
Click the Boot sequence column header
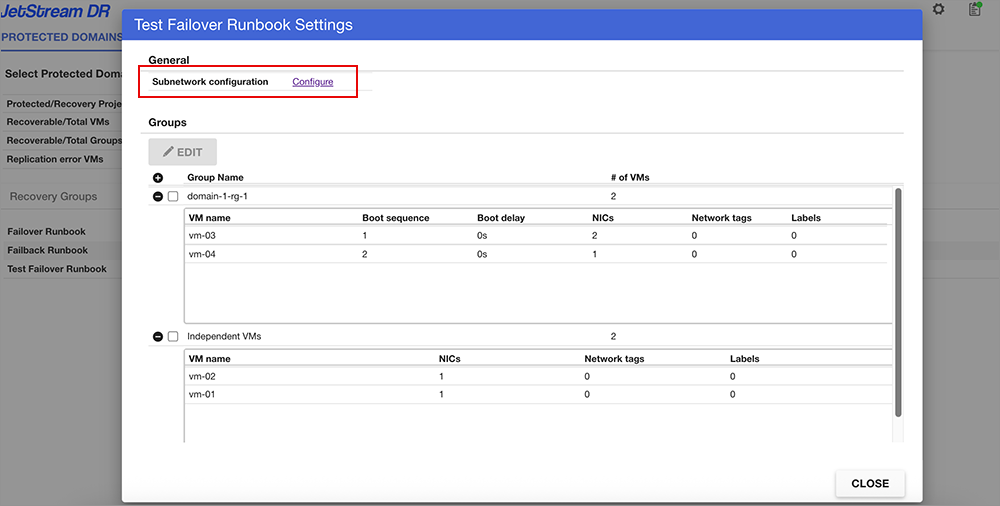pos(395,218)
